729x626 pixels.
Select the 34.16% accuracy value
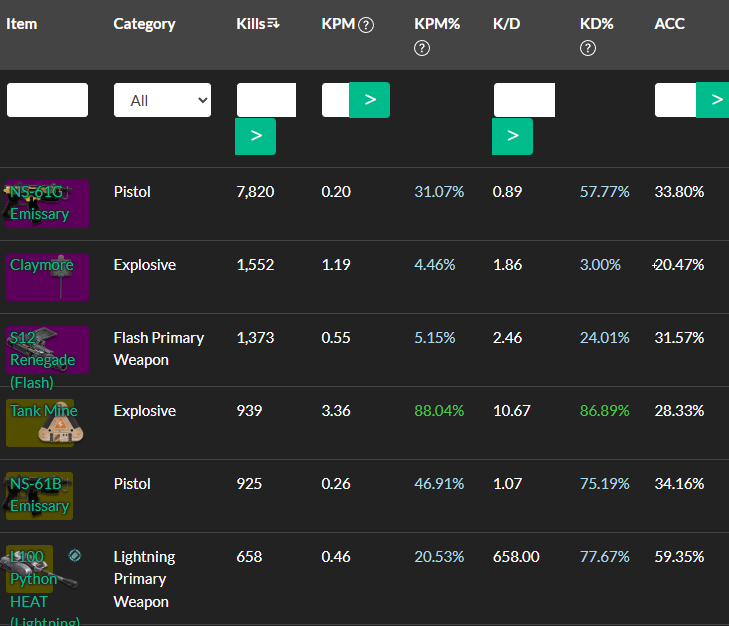click(x=679, y=484)
